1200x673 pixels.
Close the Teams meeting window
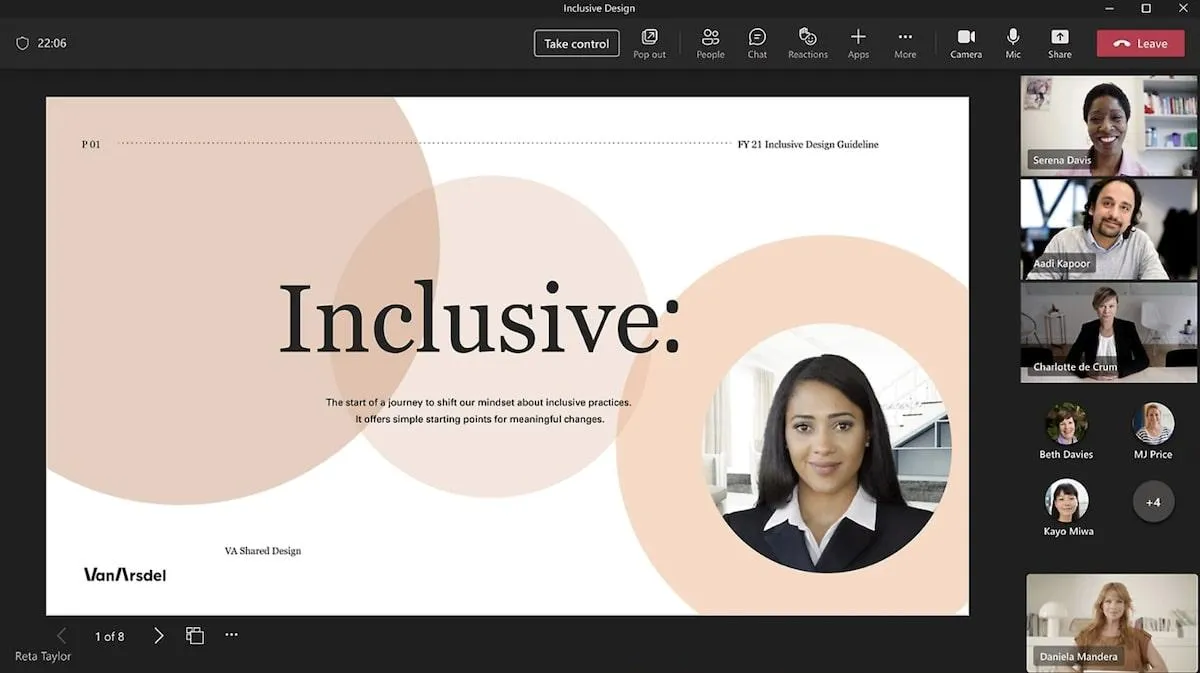tap(1181, 8)
